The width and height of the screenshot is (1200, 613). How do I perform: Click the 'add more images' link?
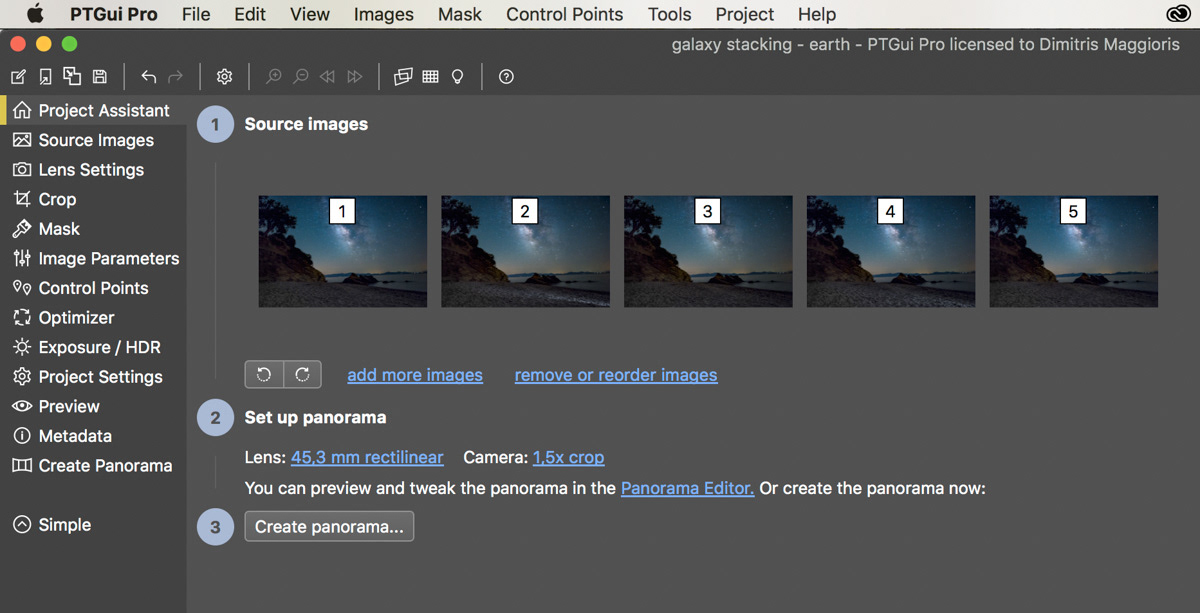pos(415,375)
